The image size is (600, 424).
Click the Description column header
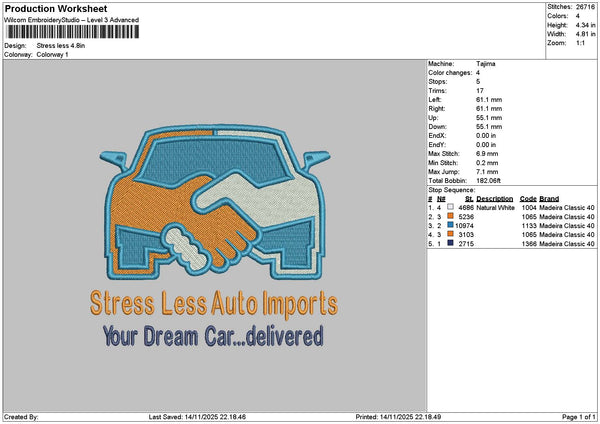495,199
